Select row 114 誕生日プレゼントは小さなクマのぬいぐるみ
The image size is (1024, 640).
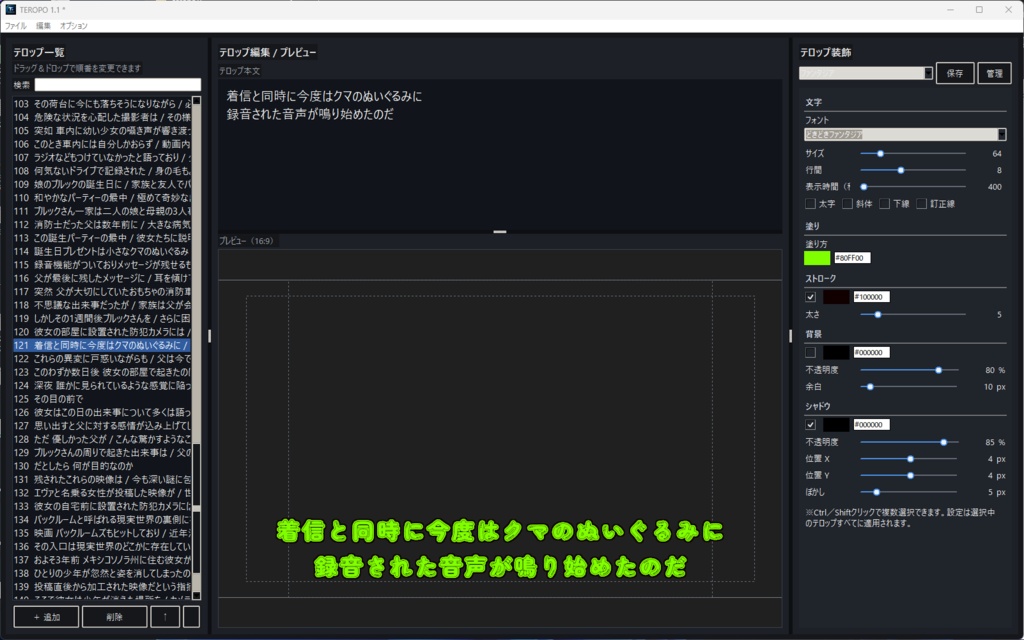103,251
